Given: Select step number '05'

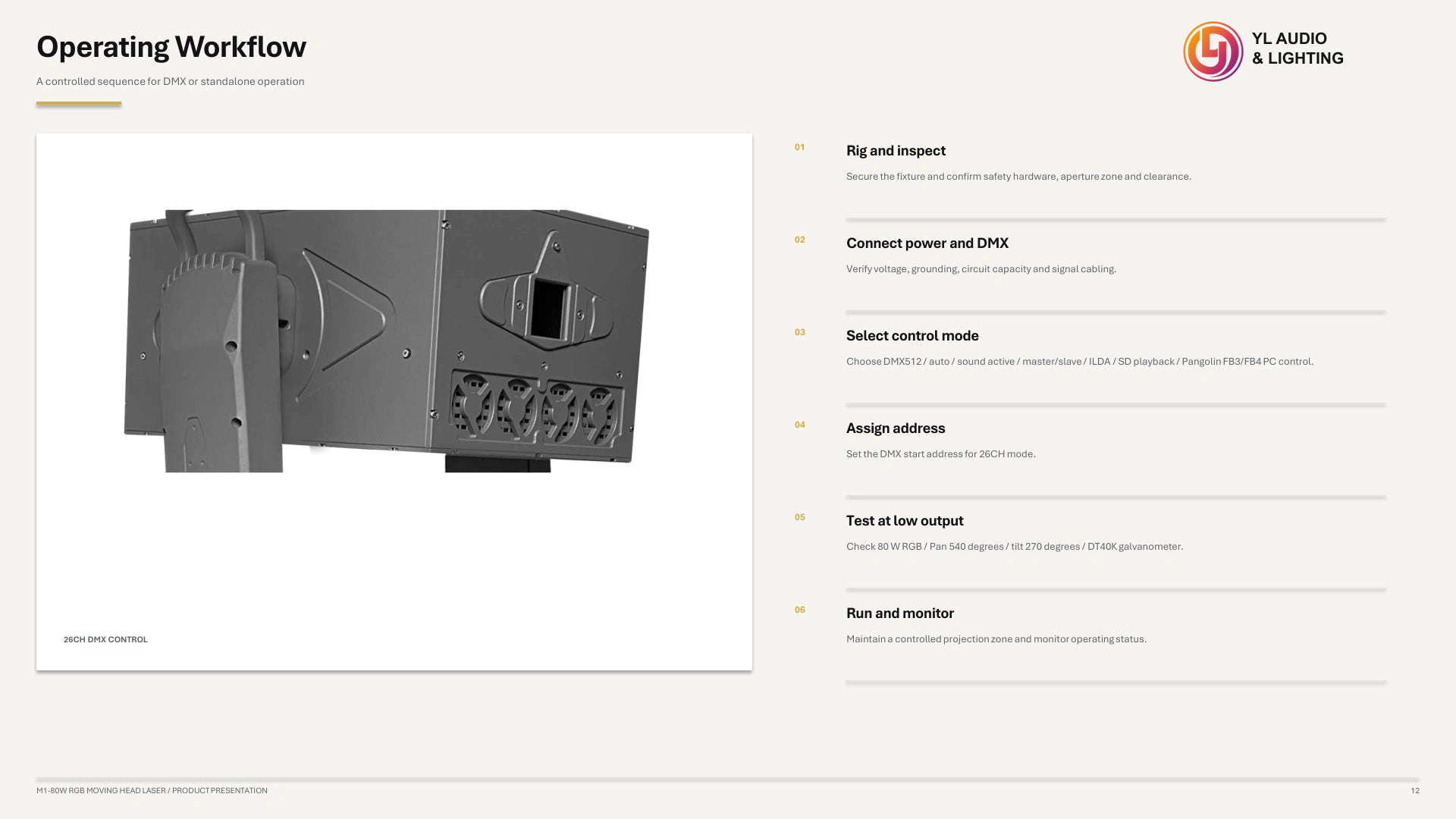Looking at the screenshot, I should click(x=800, y=517).
